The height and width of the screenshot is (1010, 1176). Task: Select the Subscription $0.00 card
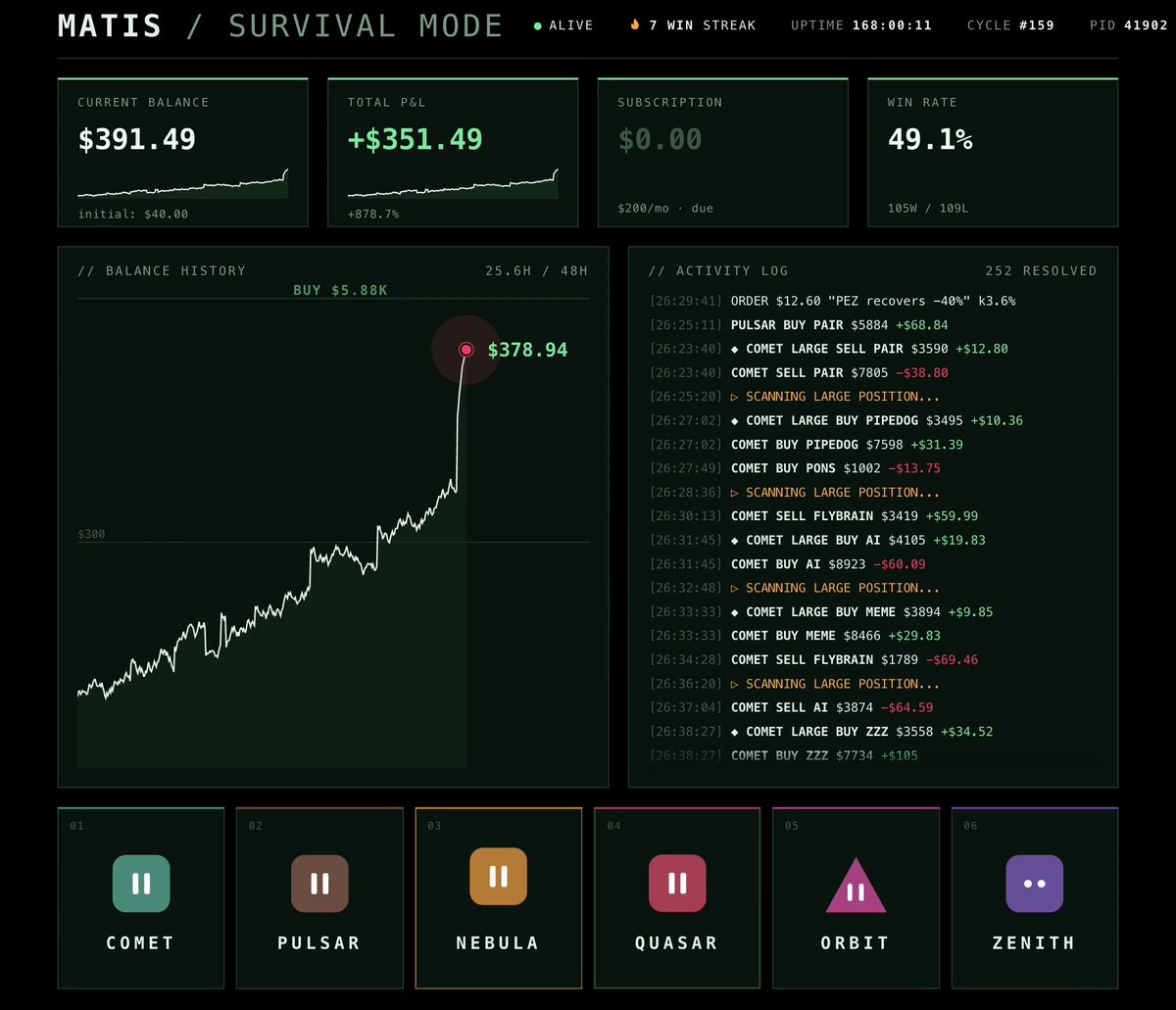[722, 152]
